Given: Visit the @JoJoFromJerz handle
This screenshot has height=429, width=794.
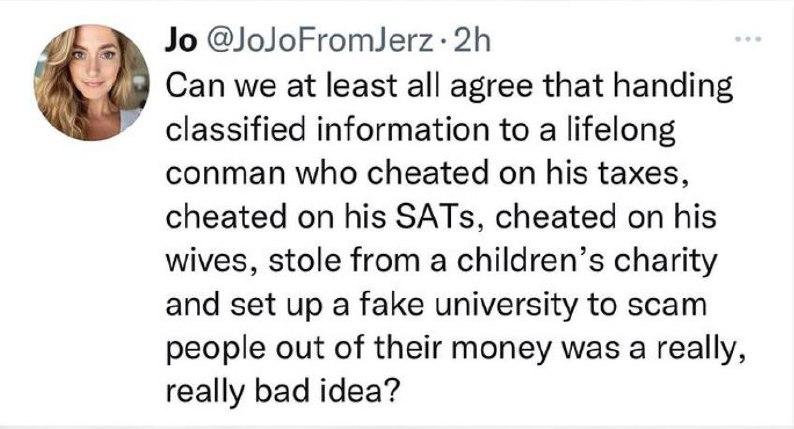Looking at the screenshot, I should point(317,42).
